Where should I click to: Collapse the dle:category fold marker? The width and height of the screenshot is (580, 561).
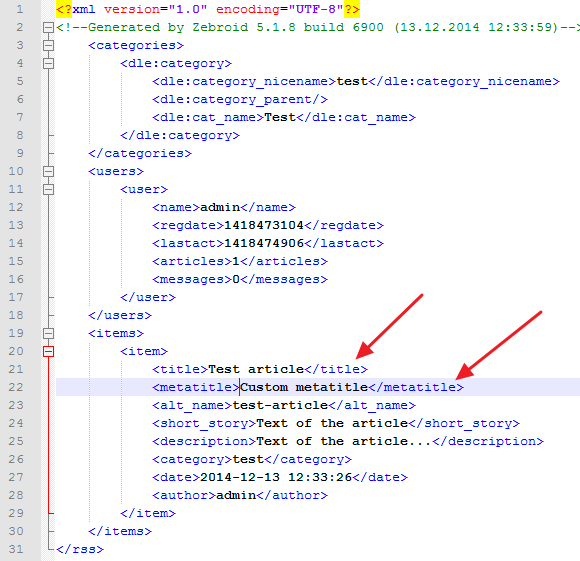click(x=48, y=63)
